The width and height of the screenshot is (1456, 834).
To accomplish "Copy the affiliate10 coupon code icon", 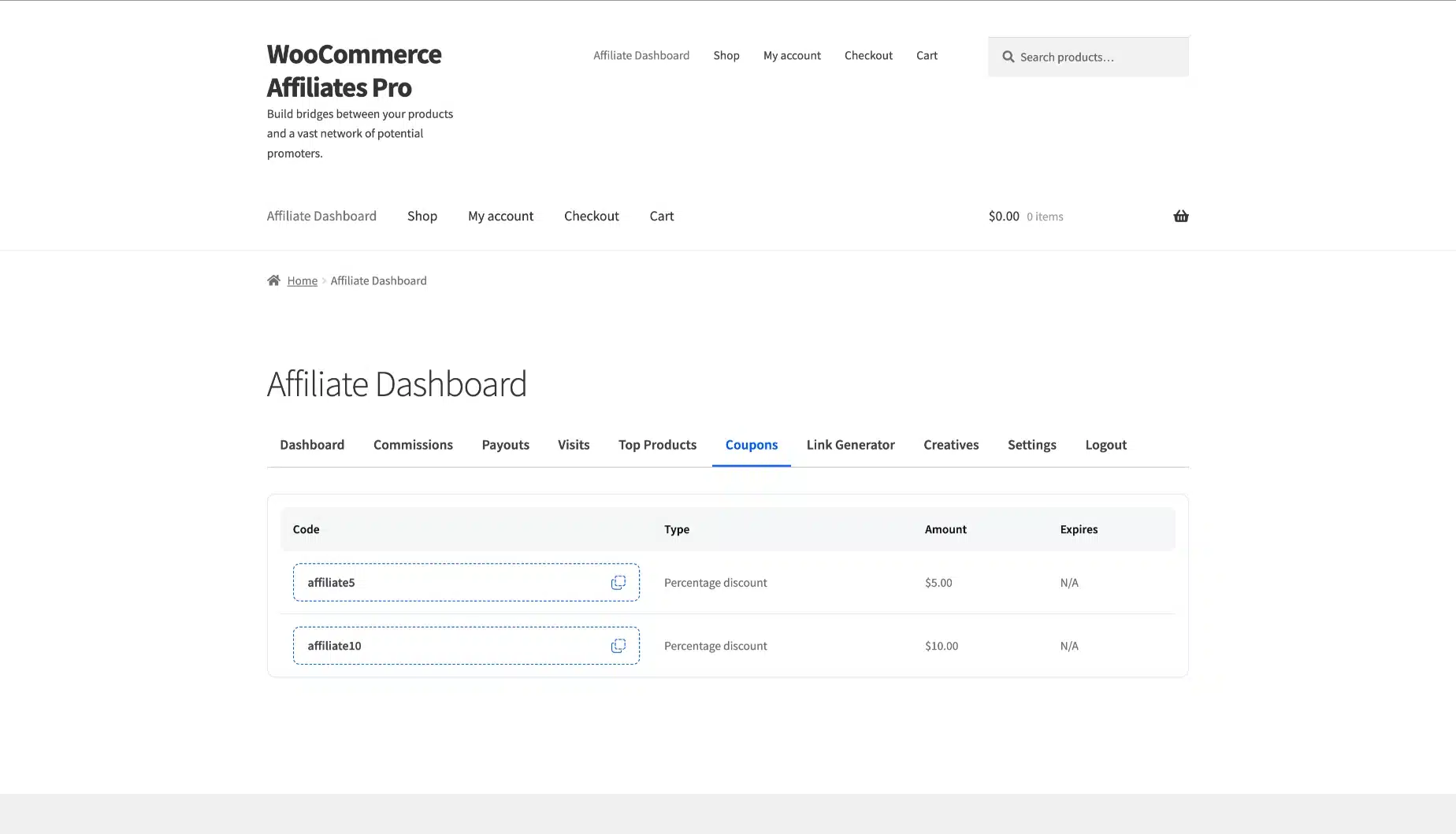I will coord(618,646).
